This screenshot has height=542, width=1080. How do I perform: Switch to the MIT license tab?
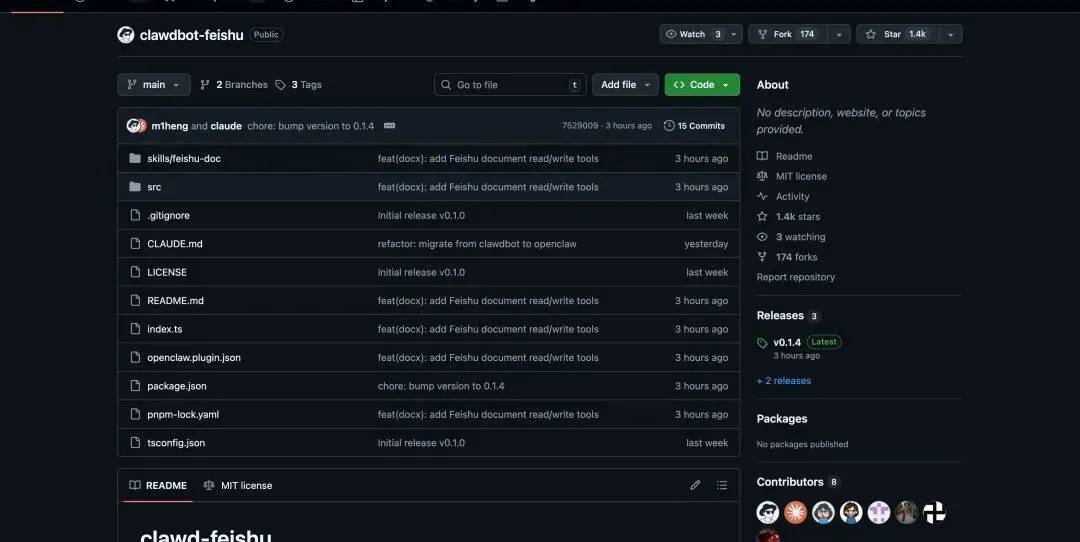click(x=238, y=486)
